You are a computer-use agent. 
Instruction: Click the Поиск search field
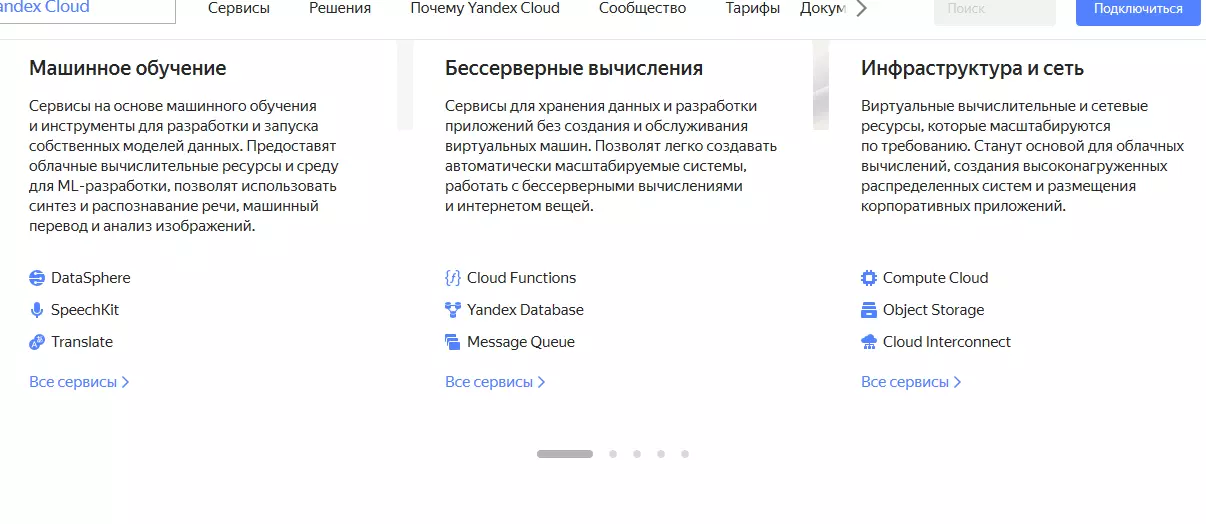pos(994,10)
